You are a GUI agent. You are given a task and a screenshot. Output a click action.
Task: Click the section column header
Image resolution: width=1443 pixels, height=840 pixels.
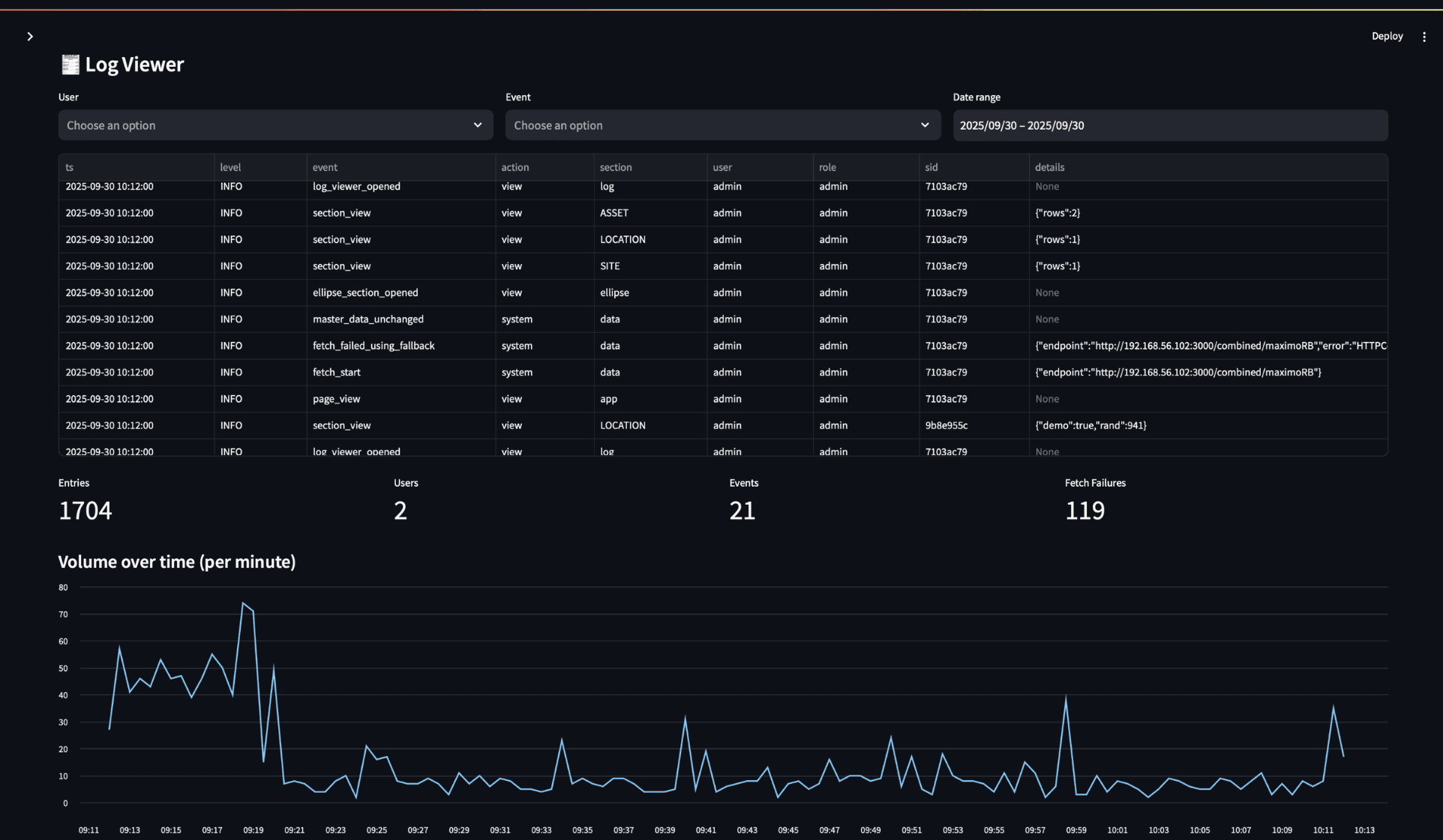(615, 167)
